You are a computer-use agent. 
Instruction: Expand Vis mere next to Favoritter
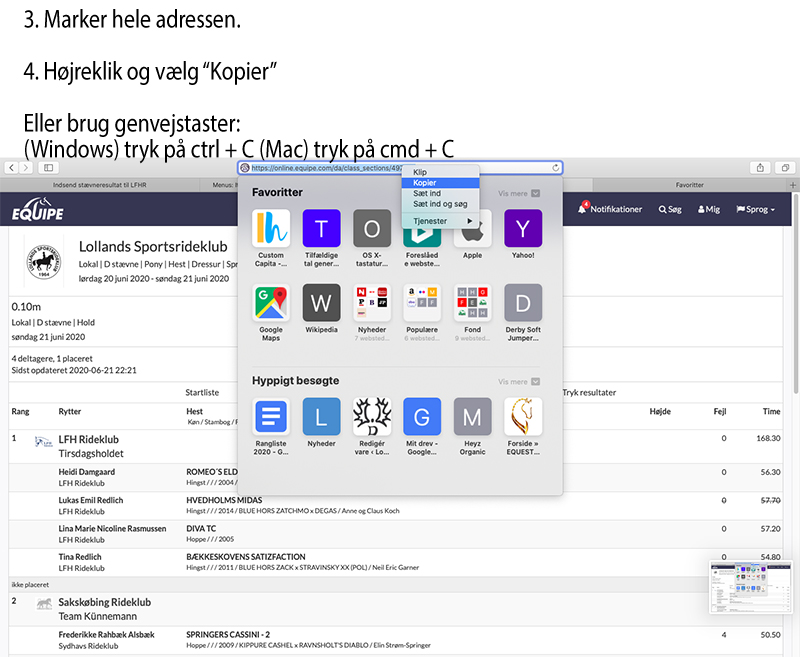(519, 193)
